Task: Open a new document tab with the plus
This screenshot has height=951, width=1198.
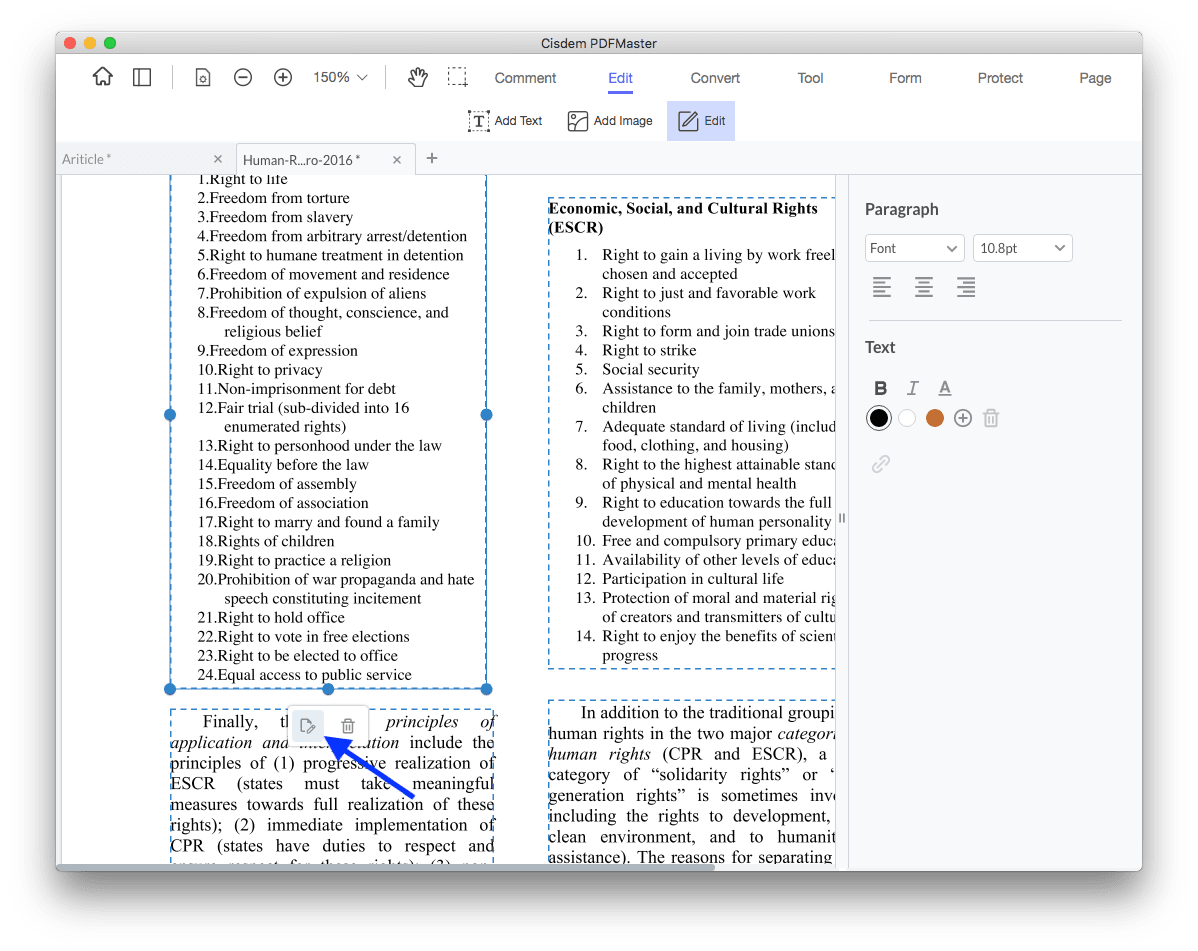Action: tap(431, 158)
